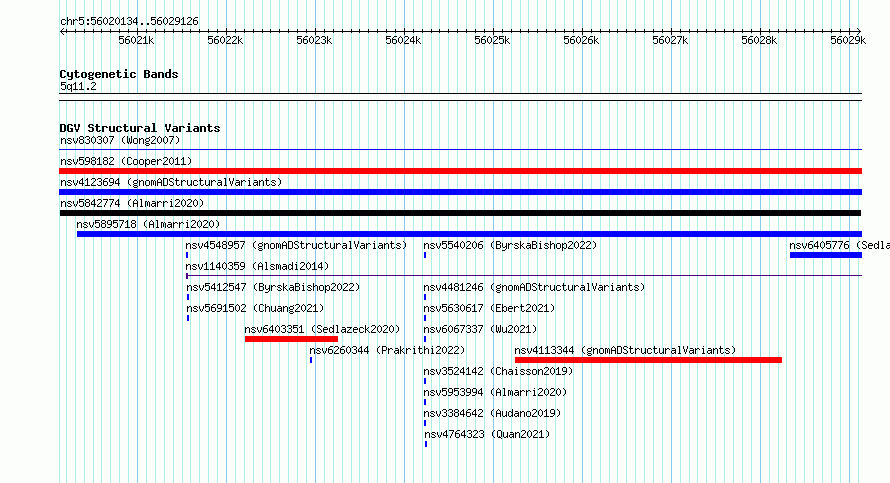Open the nsv5691502 (Chuang2021) label
Viewport: 890px width, 483px height.
pyautogui.click(x=255, y=308)
